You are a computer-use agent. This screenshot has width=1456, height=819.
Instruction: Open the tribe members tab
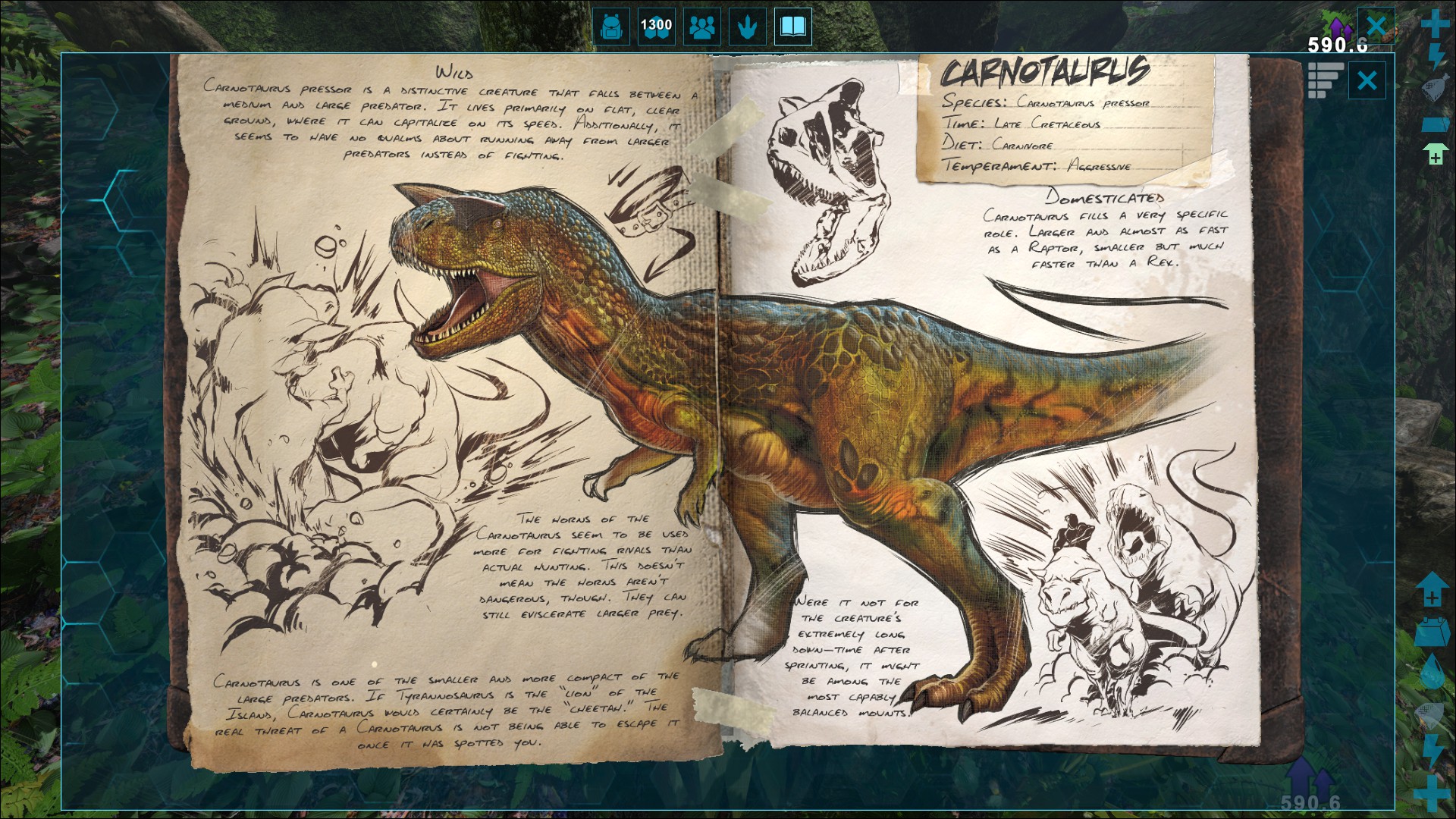[702, 27]
